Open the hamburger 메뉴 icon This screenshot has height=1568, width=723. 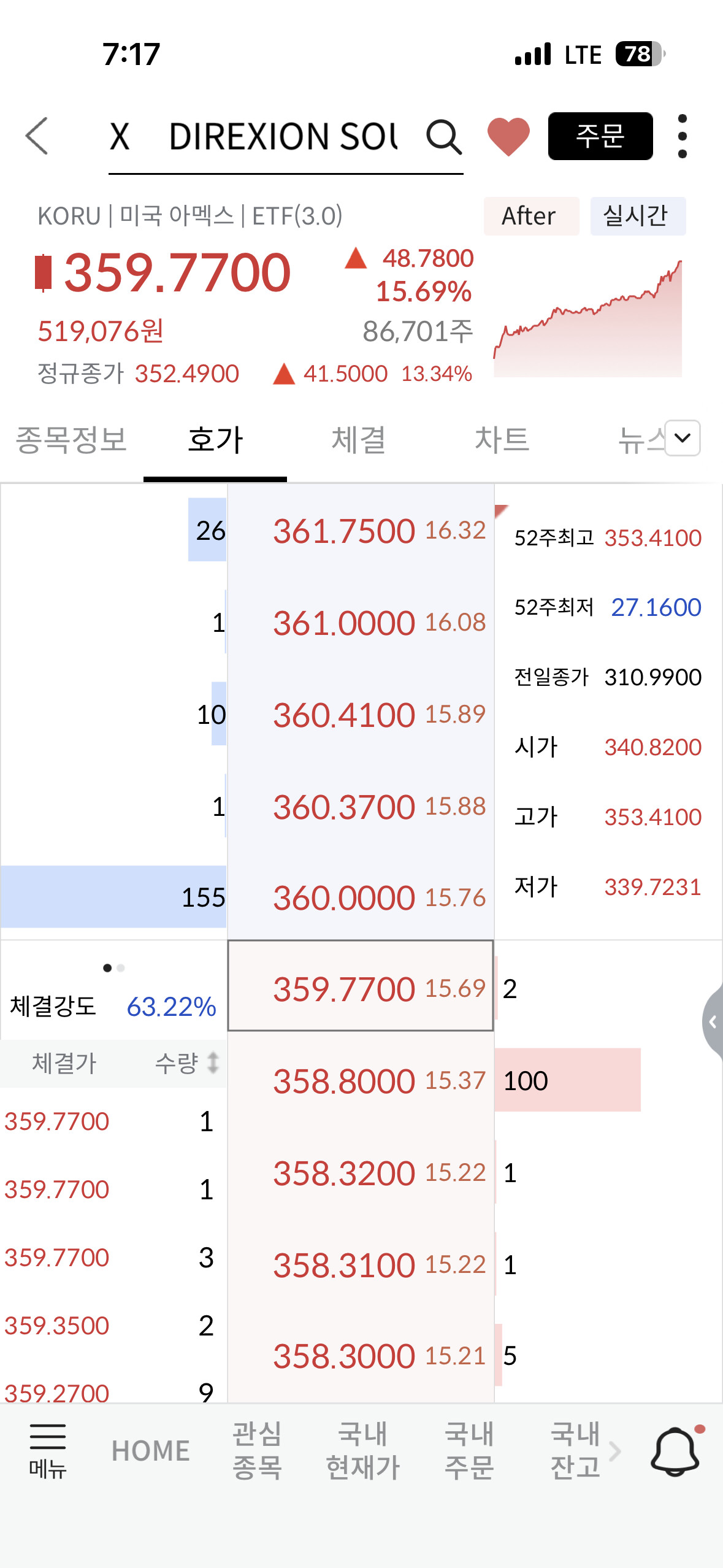tap(47, 1450)
